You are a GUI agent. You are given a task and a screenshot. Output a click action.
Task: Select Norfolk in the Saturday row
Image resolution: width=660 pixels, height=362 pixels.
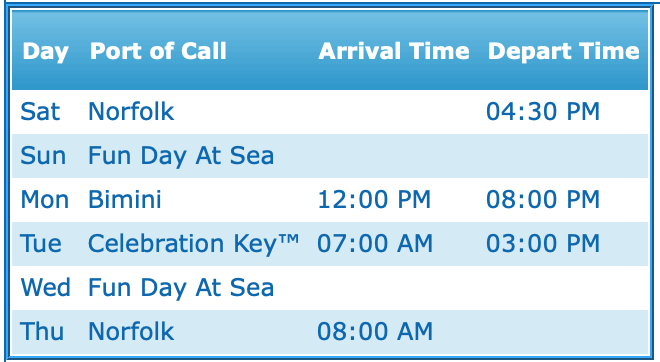(131, 112)
